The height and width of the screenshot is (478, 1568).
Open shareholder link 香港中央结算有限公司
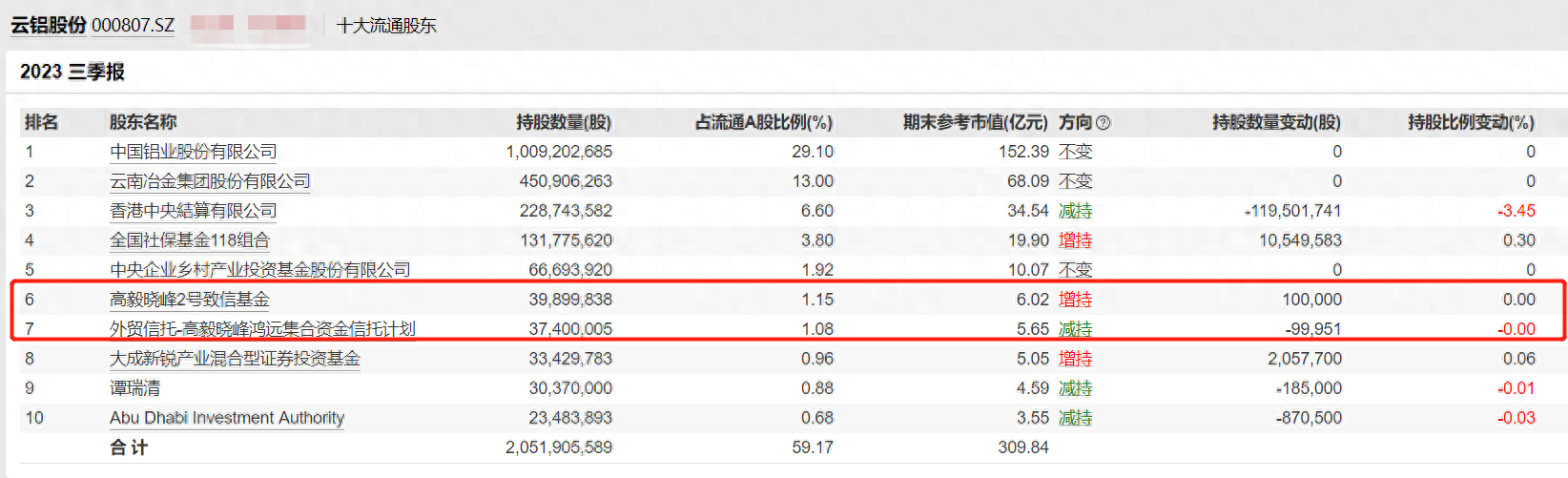pos(193,211)
